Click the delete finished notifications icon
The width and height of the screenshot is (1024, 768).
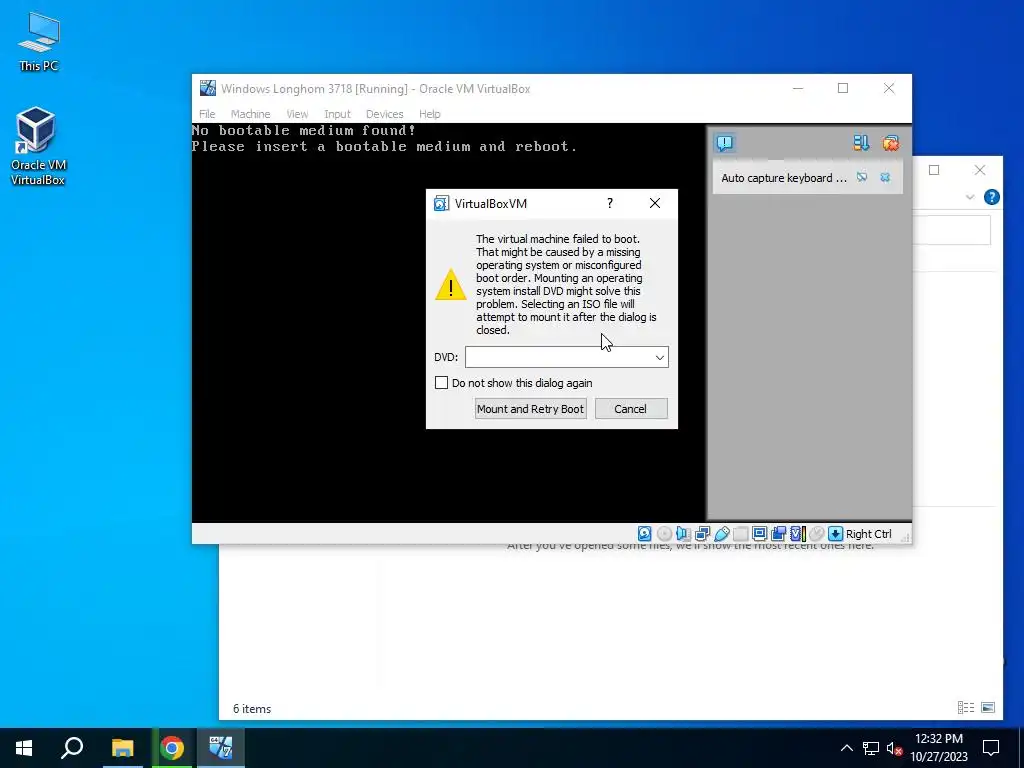pyautogui.click(x=890, y=142)
